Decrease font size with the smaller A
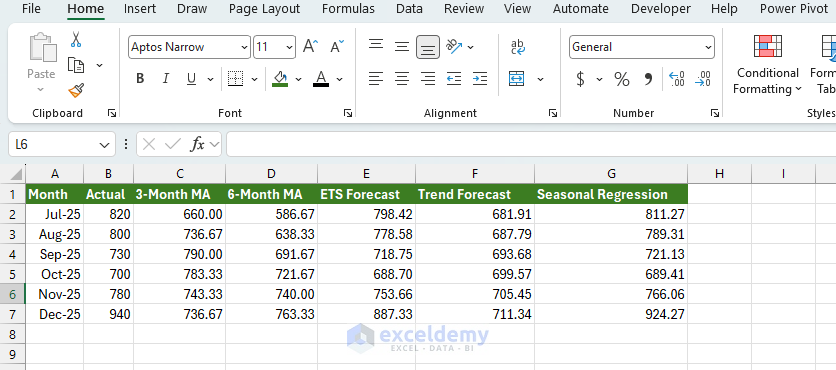This screenshot has width=836, height=370. click(337, 47)
